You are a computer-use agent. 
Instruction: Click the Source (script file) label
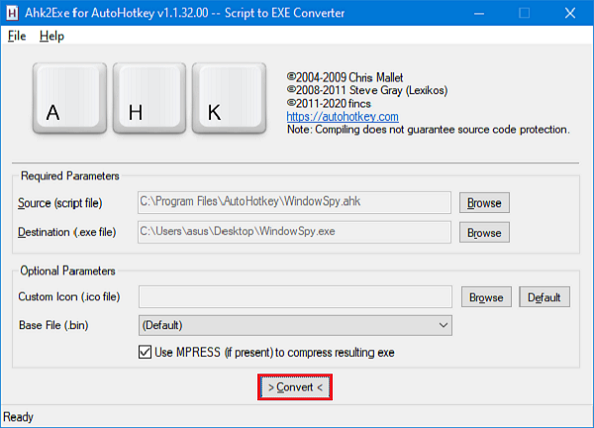pos(60,203)
